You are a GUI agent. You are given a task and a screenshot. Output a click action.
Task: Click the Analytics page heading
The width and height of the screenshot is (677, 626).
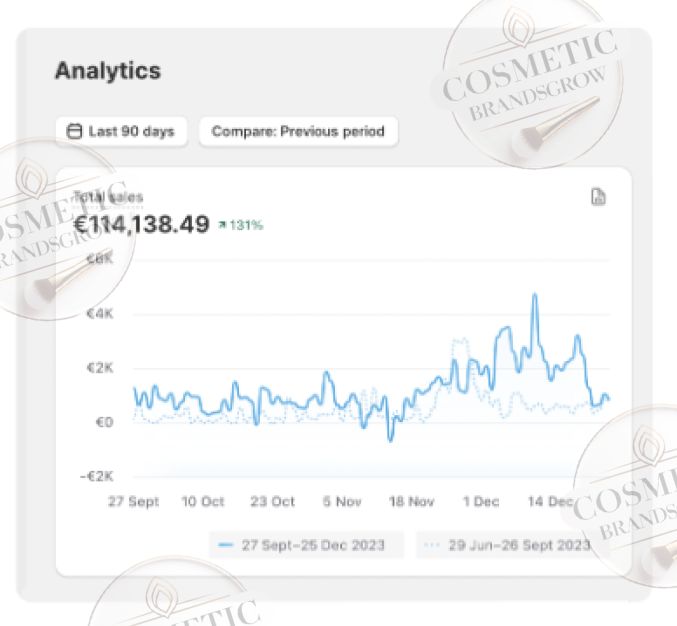click(107, 71)
